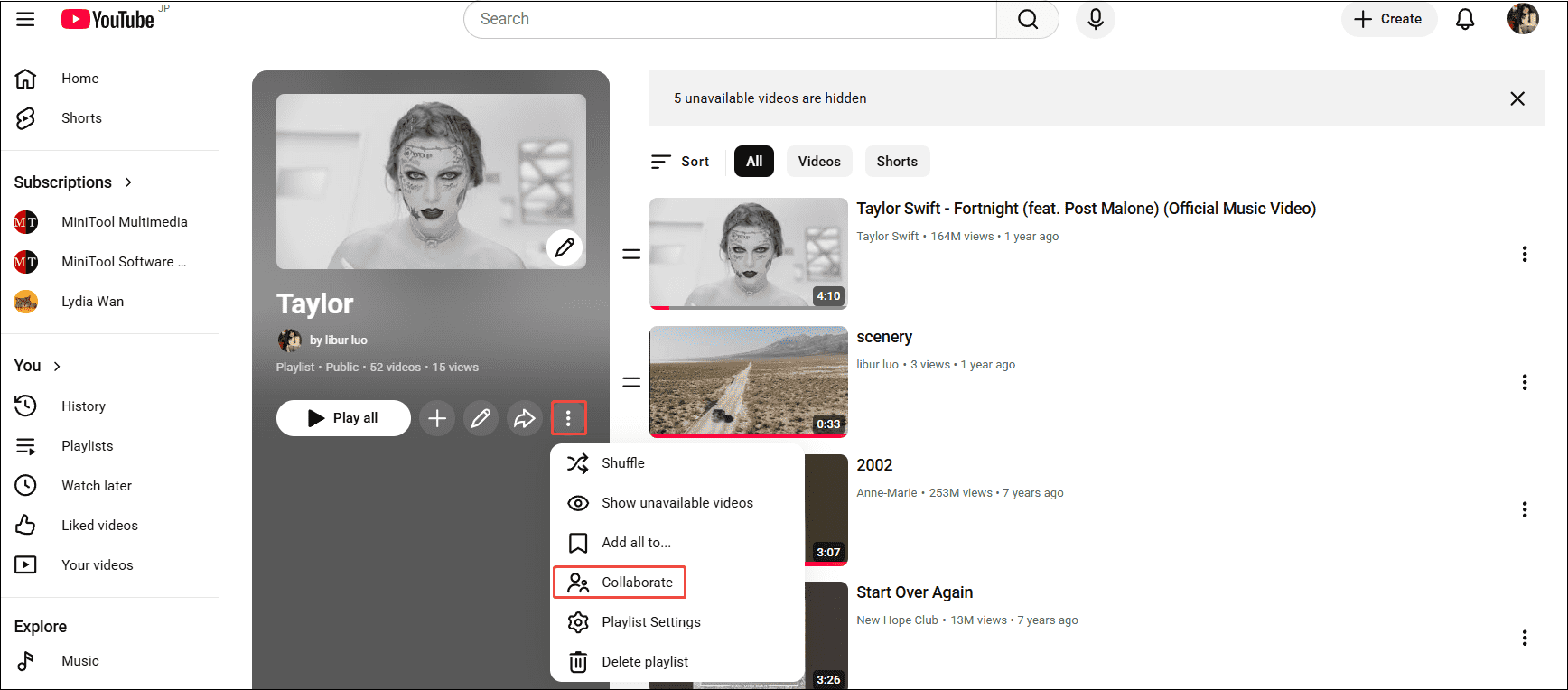Screen dimensions: 1568x690
Task: Open the hamburger guide menu
Action: click(x=25, y=19)
